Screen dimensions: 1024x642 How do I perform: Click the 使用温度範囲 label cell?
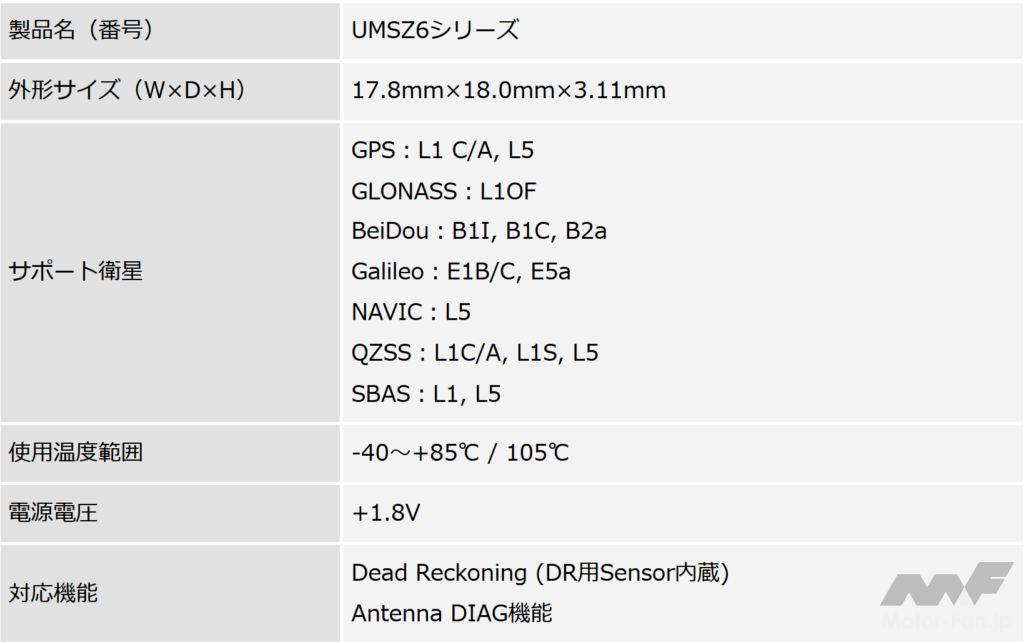pyautogui.click(x=76, y=453)
